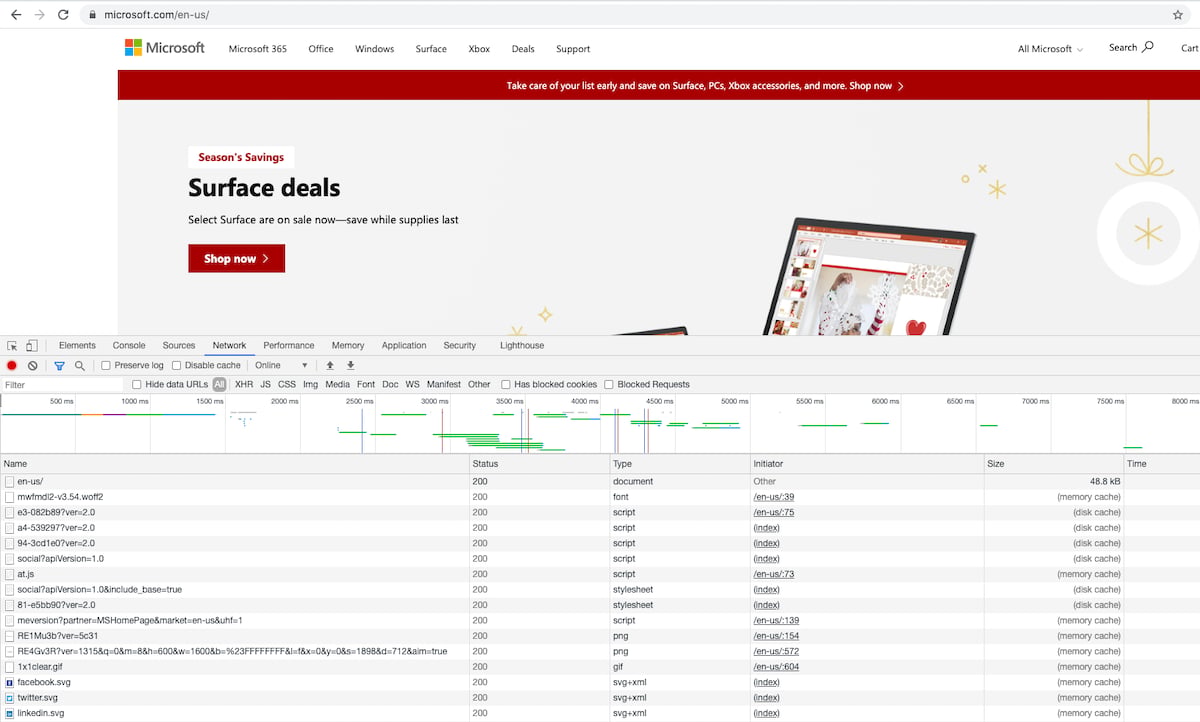Select the mwfmdl2-v3.54.woff2 request
Screen dimensions: 1200x722
(x=600, y=497)
